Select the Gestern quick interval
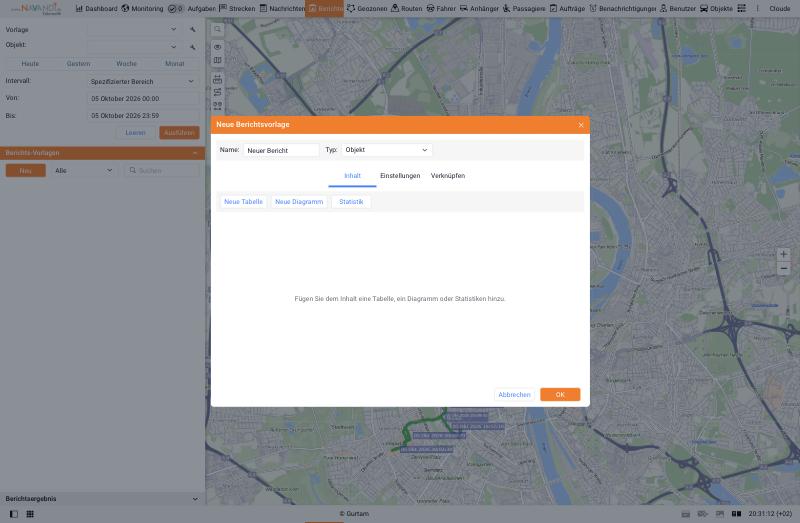 (79, 64)
